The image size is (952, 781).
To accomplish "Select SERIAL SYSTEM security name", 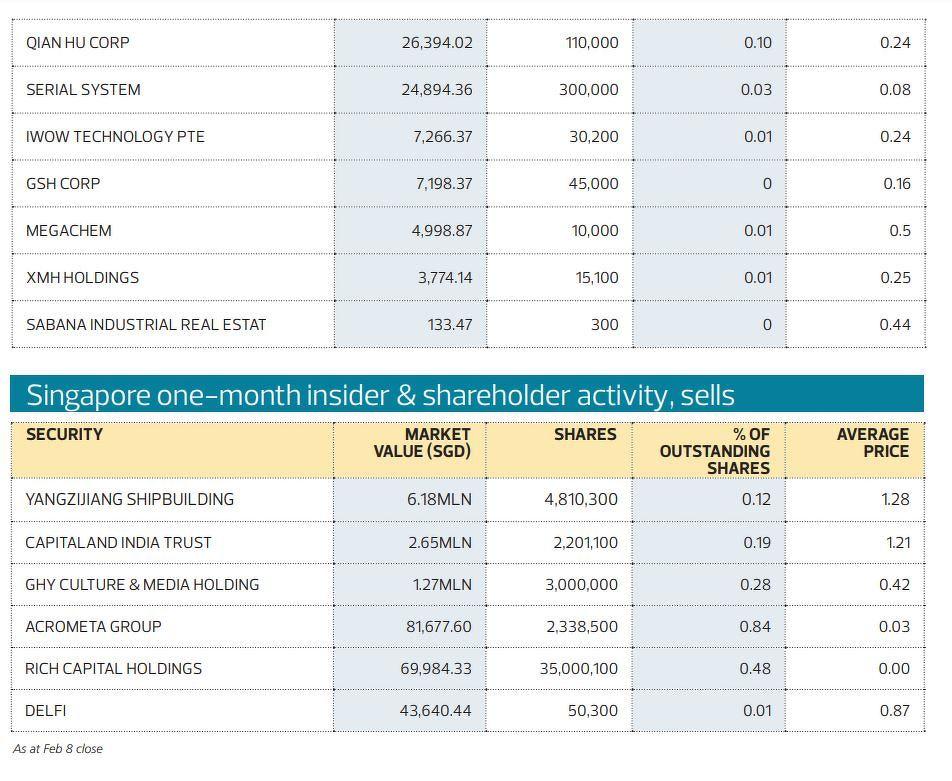I will pyautogui.click(x=83, y=90).
